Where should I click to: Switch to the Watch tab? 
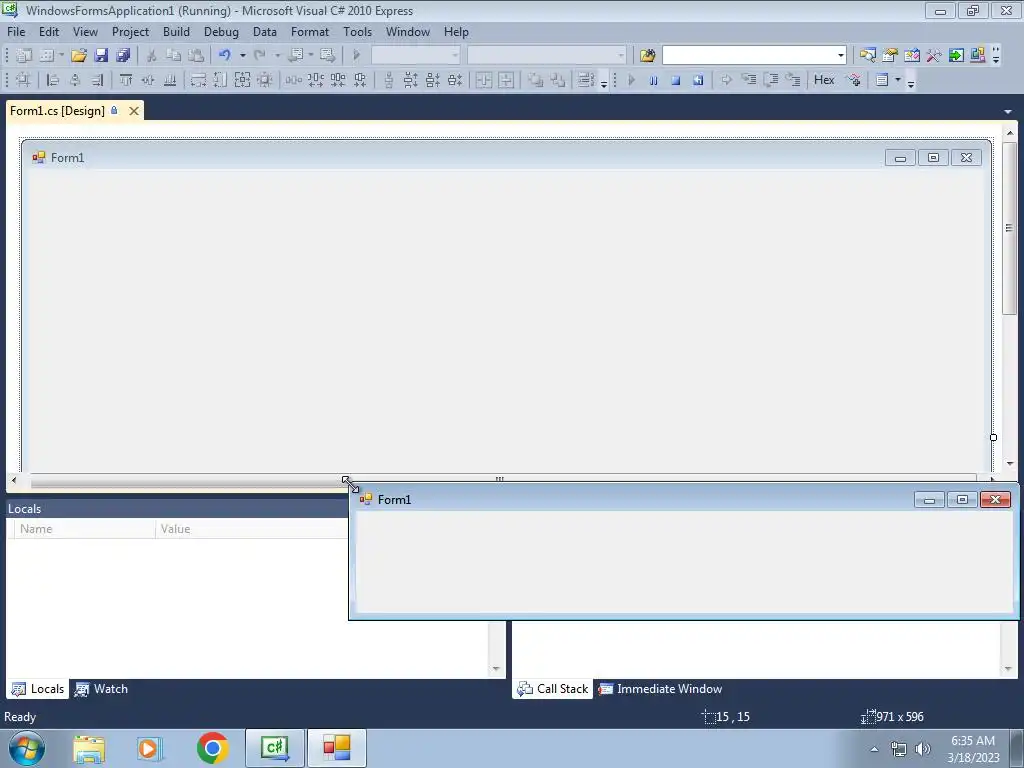tap(101, 689)
